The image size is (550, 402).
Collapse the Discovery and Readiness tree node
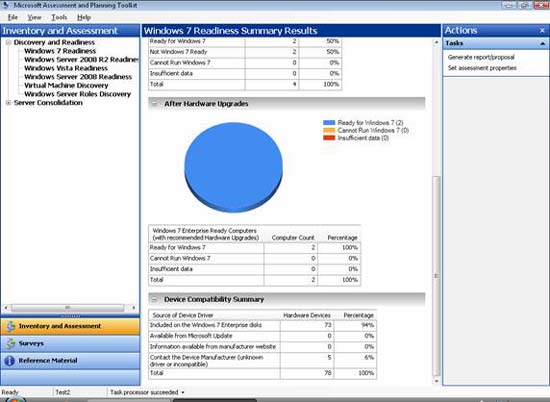(8, 42)
